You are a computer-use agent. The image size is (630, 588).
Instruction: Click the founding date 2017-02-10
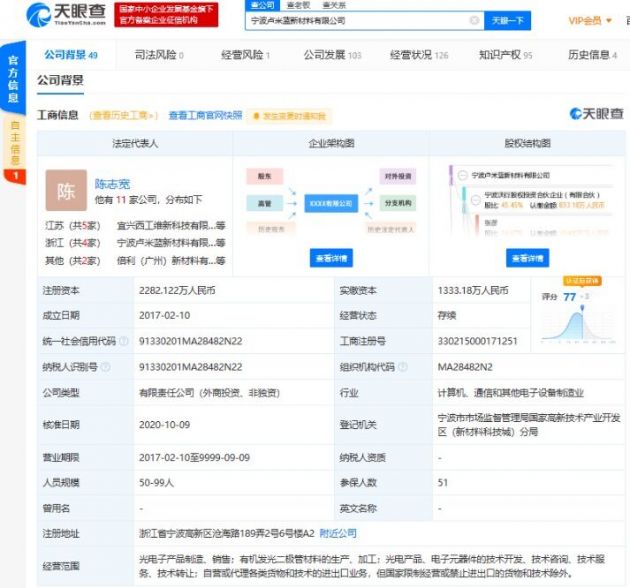pos(164,316)
